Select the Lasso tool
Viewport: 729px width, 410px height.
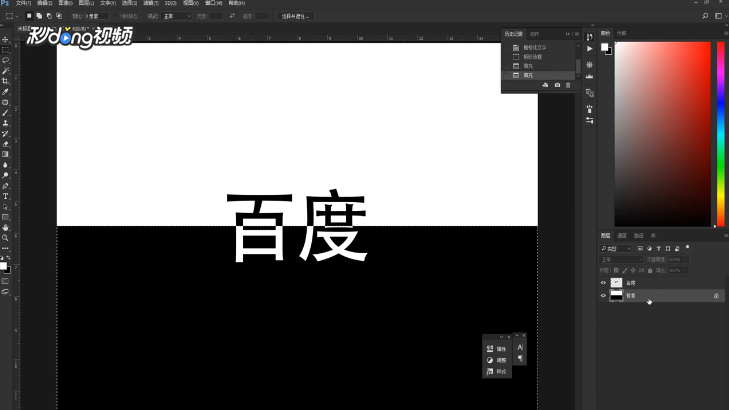pyautogui.click(x=6, y=60)
